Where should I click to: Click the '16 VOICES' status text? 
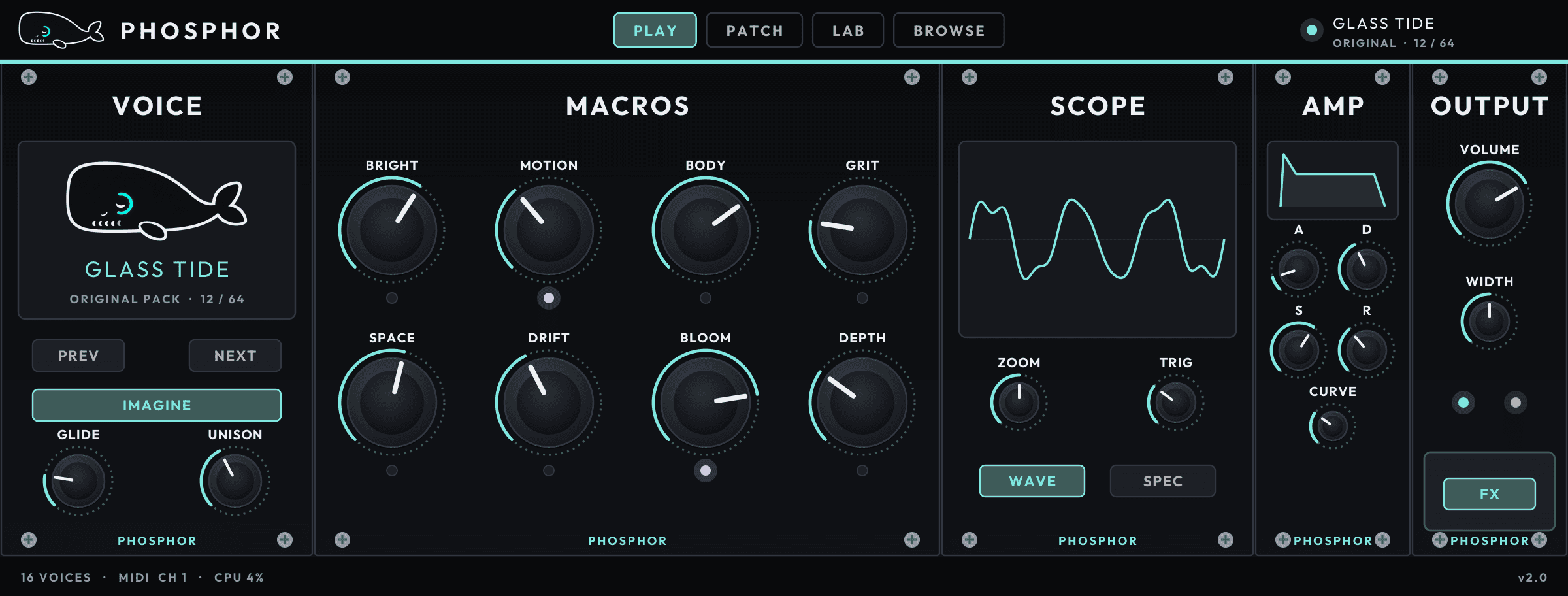click(x=56, y=578)
